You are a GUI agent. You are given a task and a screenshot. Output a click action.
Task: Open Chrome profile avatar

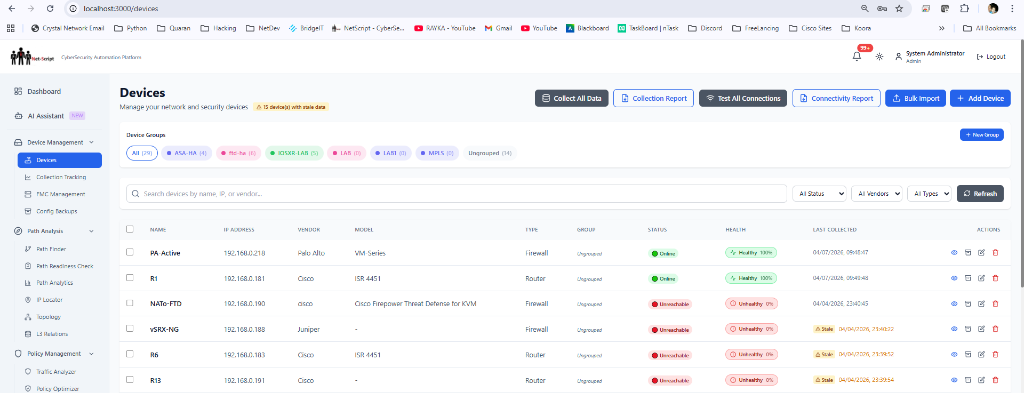tap(993, 8)
